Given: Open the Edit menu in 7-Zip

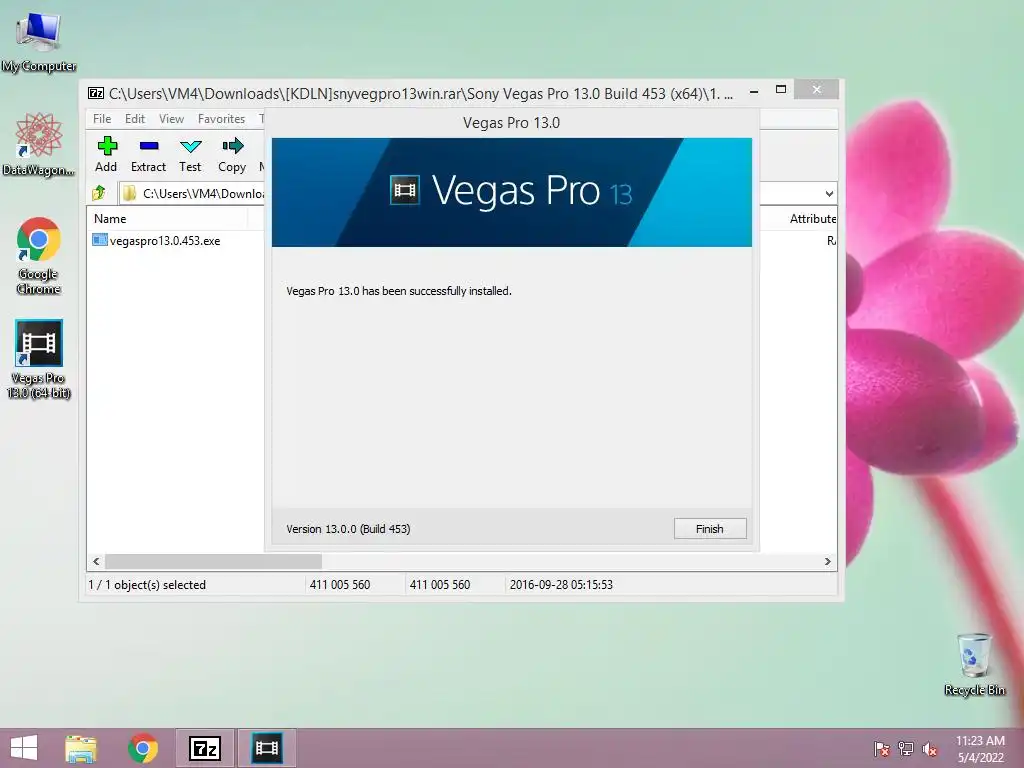Looking at the screenshot, I should (x=135, y=119).
